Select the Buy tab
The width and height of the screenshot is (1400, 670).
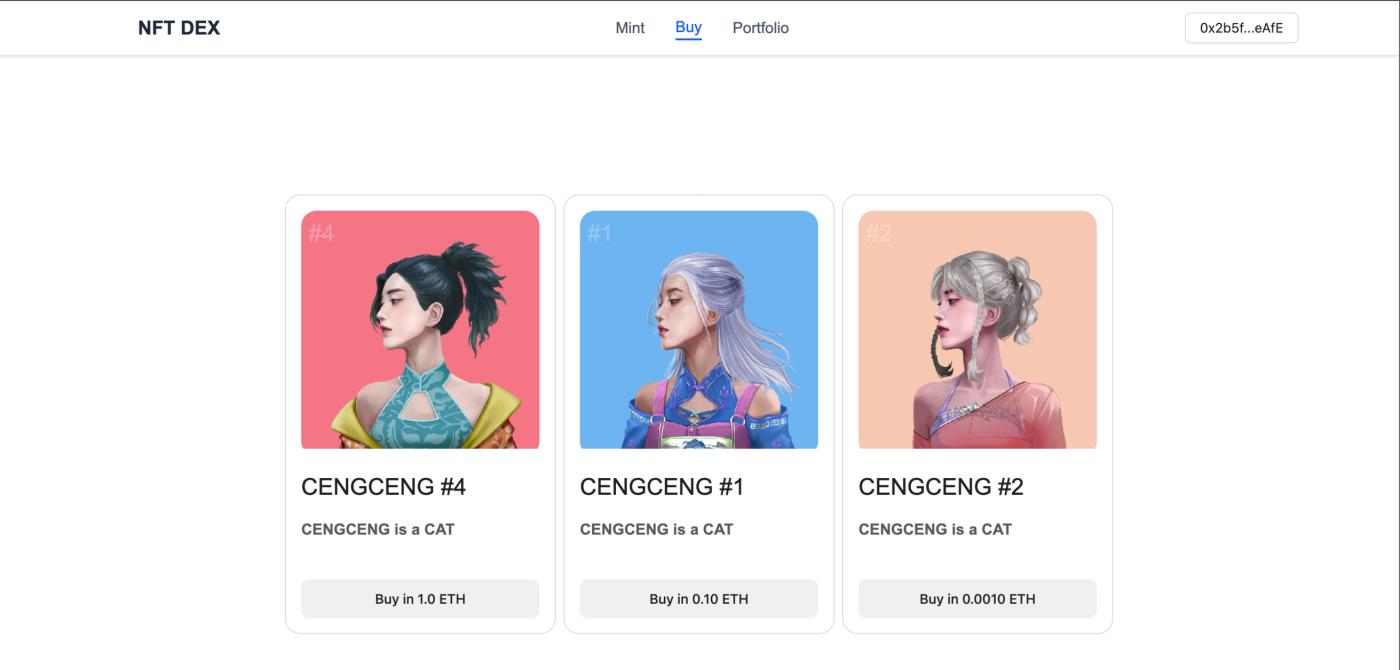coord(688,28)
